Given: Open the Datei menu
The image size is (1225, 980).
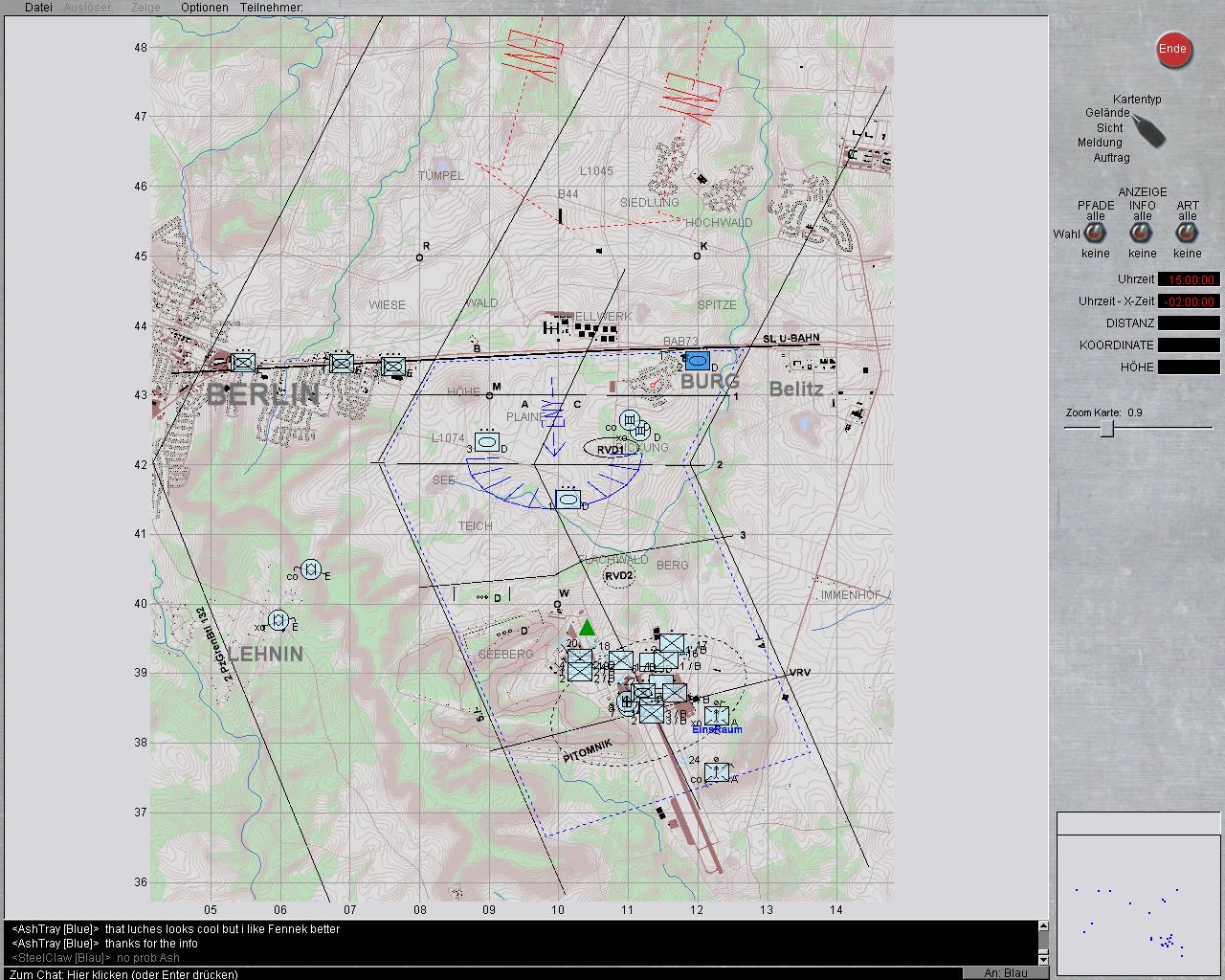Looking at the screenshot, I should (38, 8).
